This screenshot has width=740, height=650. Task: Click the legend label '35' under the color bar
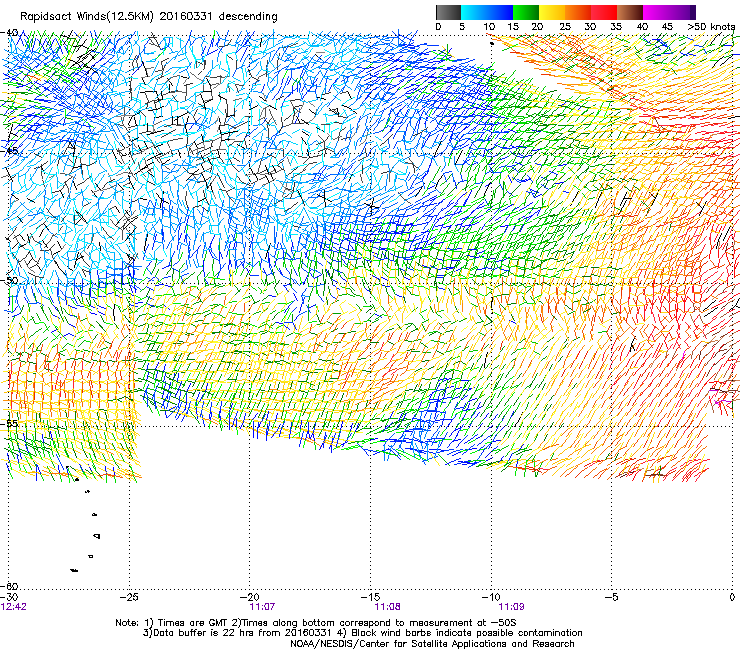tap(616, 26)
